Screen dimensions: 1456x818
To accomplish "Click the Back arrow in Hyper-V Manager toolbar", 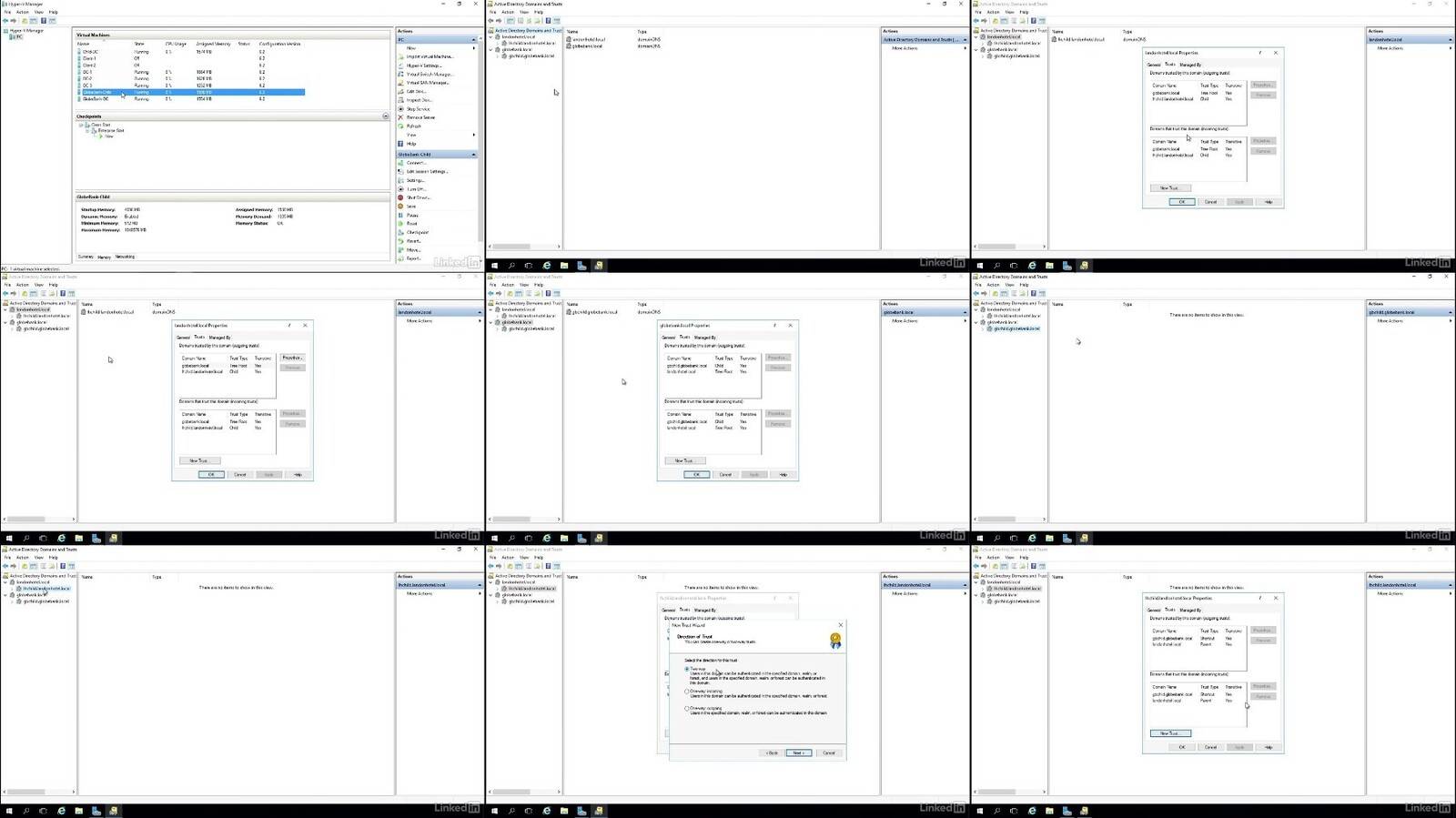I will click(5, 20).
